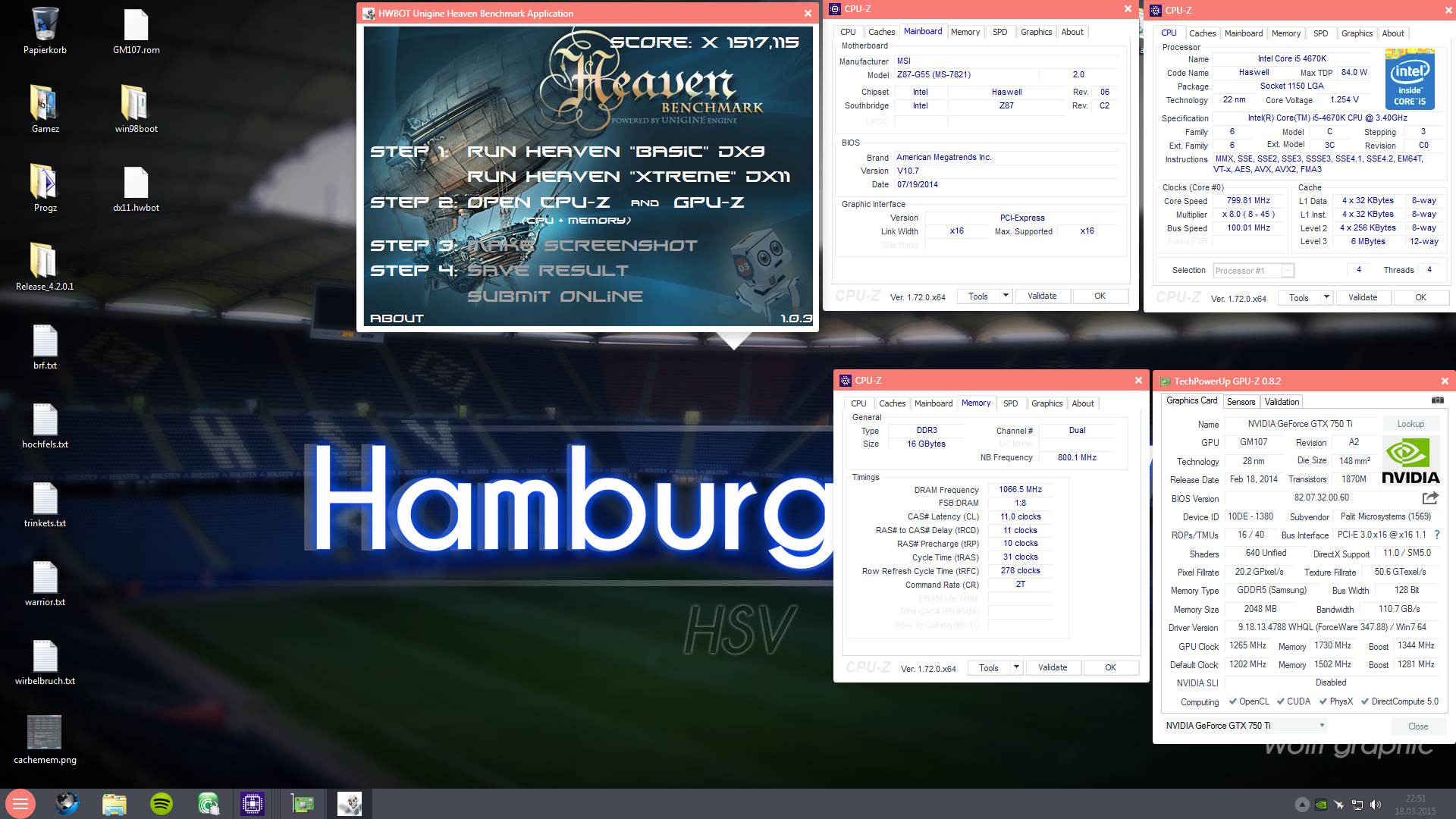Switch to CPU-Z via purple taskbar icon

pos(253,804)
